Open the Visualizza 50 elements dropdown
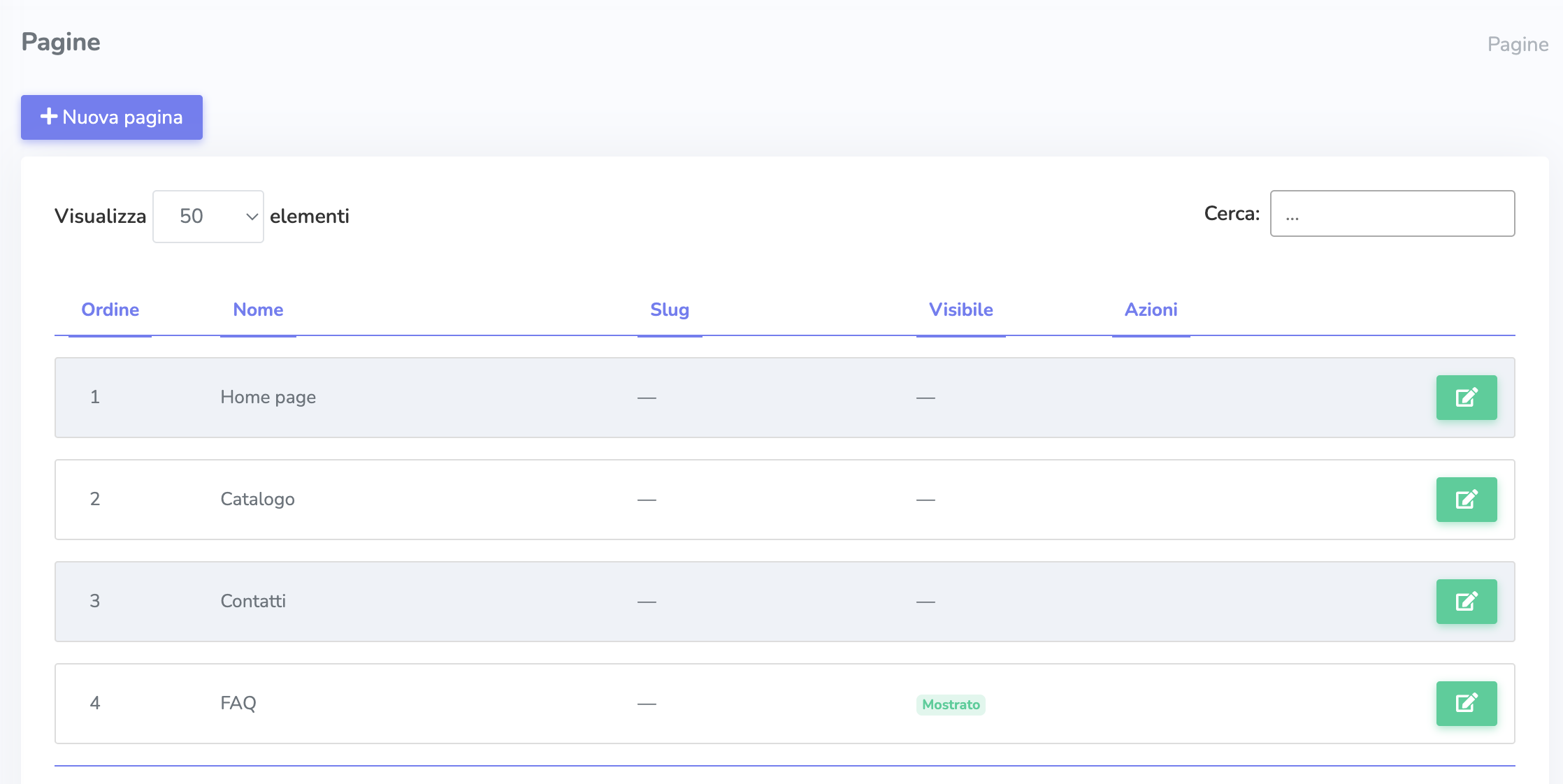 pos(207,217)
